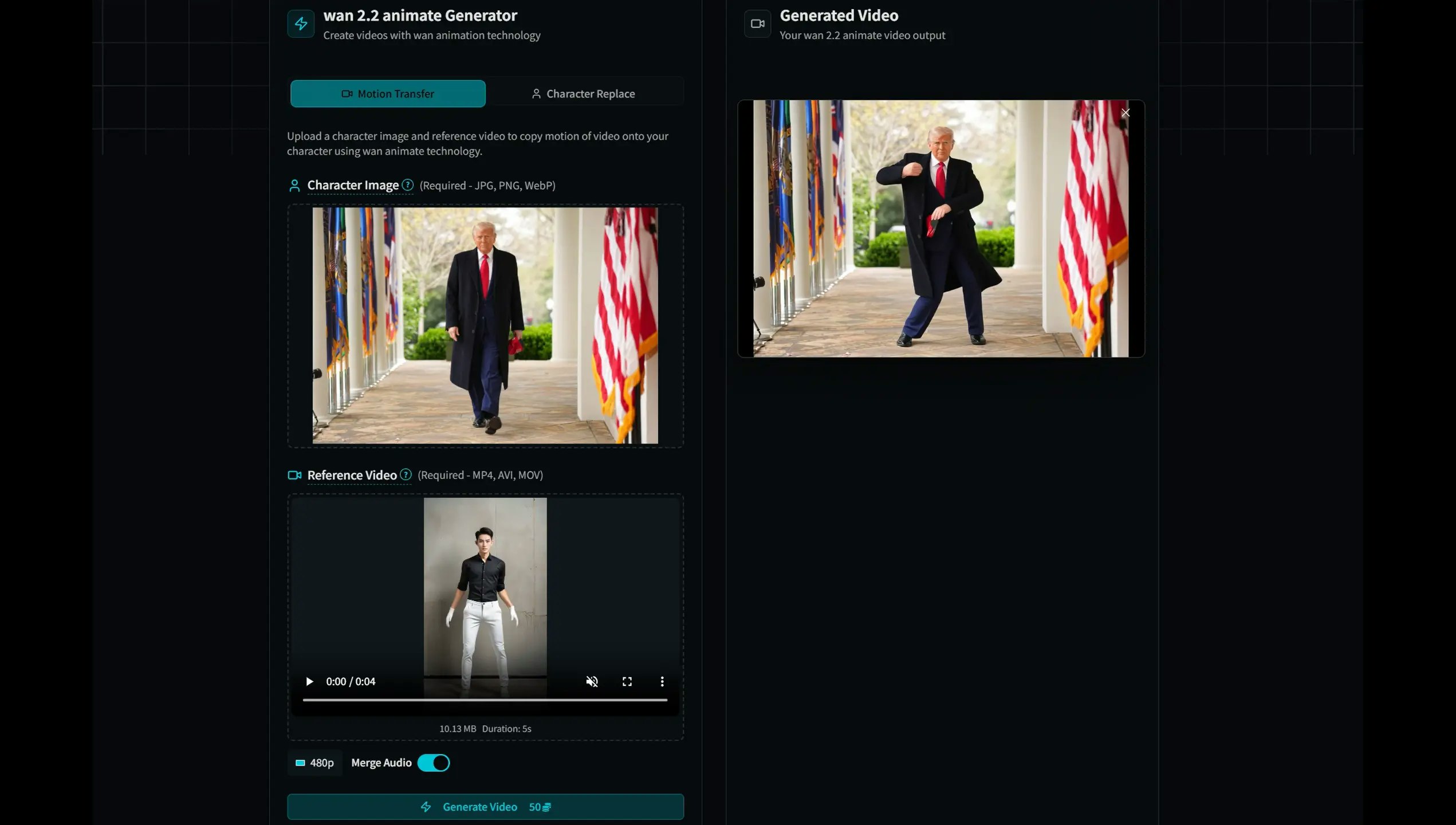The height and width of the screenshot is (825, 1456).
Task: Play the reference video
Action: pos(309,681)
